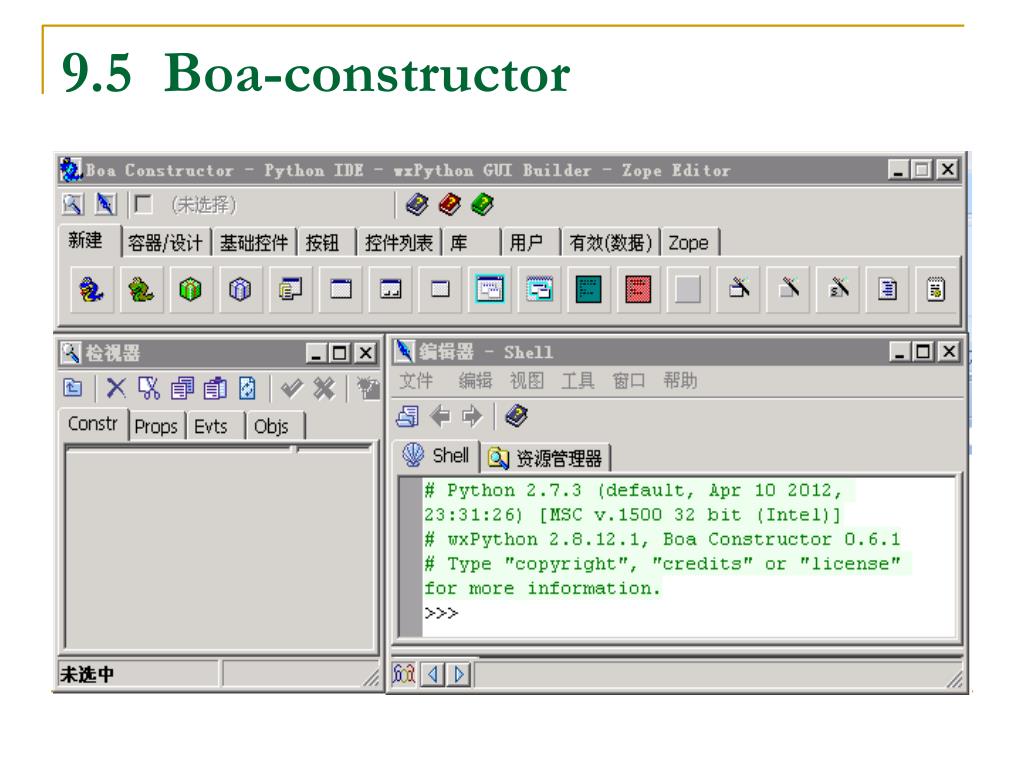Click the stacked overlapping windows palette icon
1024x768 pixels.
click(x=290, y=289)
